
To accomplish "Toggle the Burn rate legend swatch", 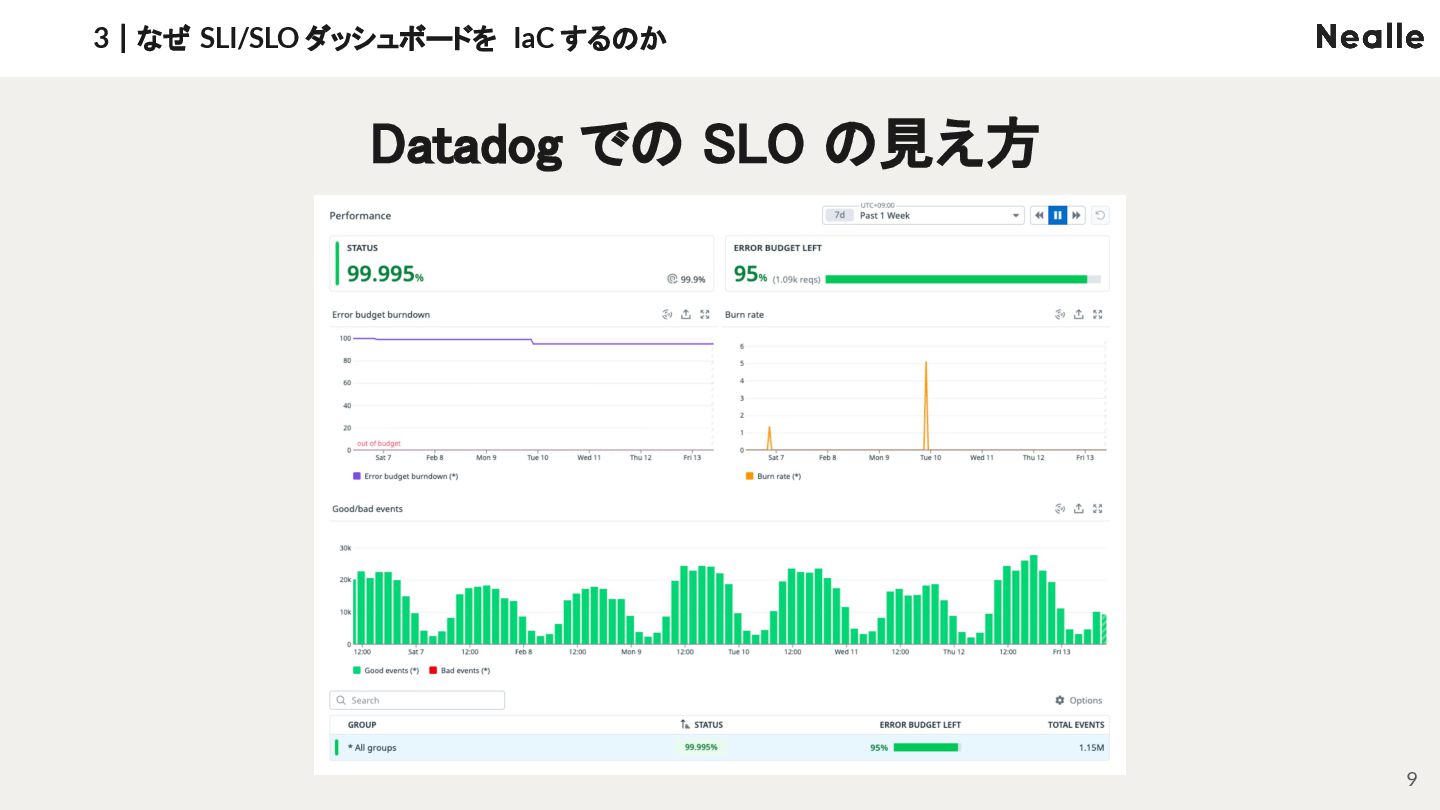I will pyautogui.click(x=750, y=476).
